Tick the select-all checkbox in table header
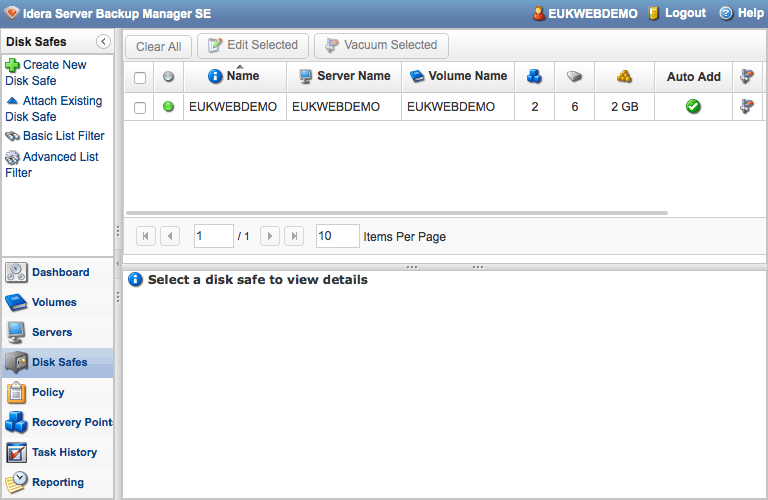 (140, 77)
